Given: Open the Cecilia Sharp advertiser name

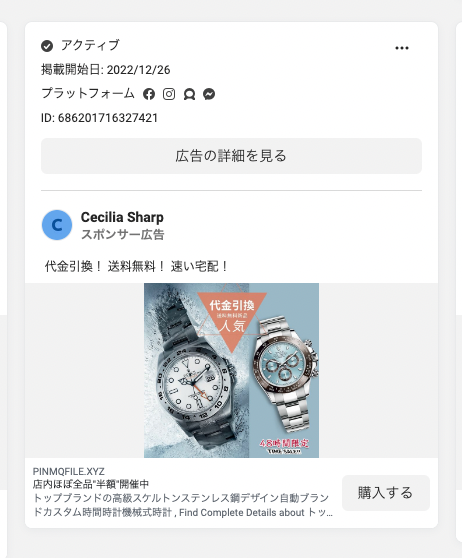Looking at the screenshot, I should pos(122,217).
